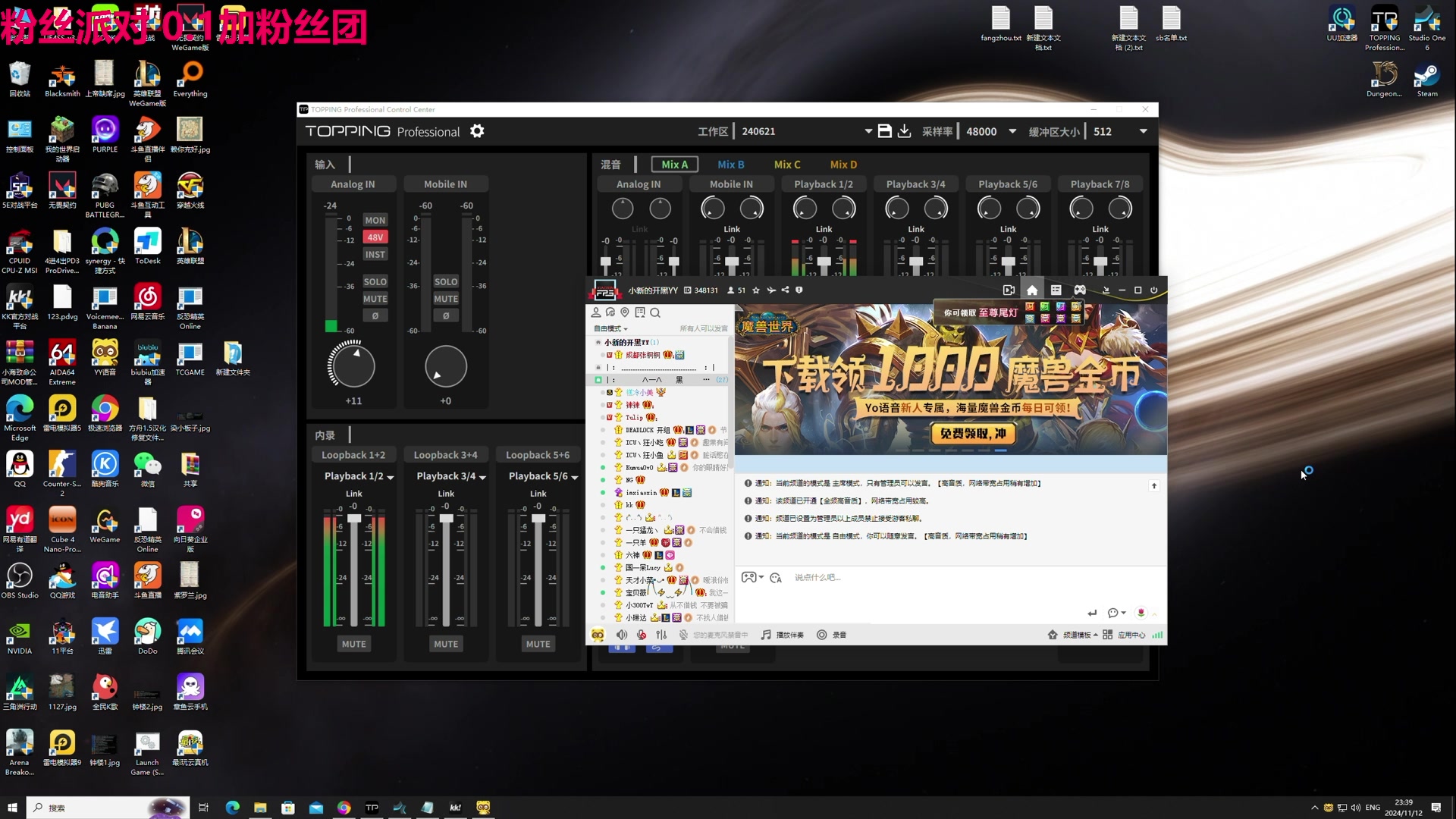Toggle MUTE on Loopback 3+4 channel
The height and width of the screenshot is (819, 1456).
(x=445, y=643)
